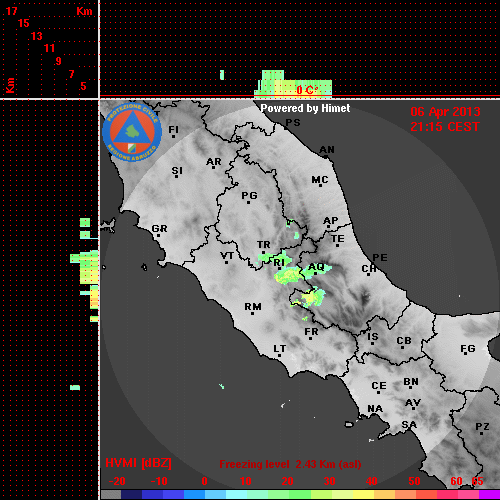Select the time '21:15 CEST'
500x500 pixels.
pos(445,127)
